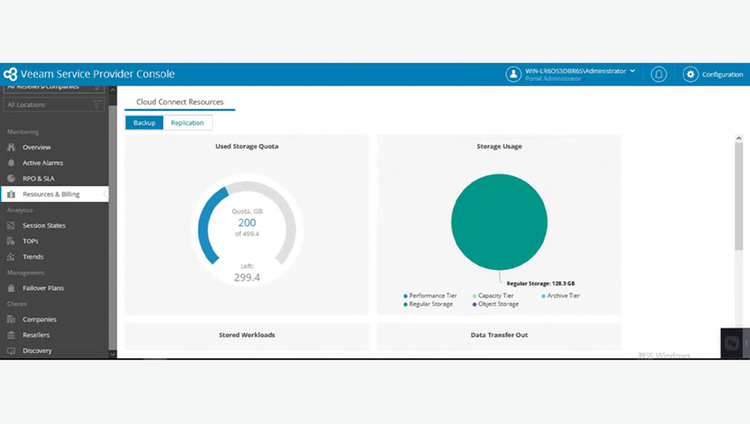The height and width of the screenshot is (424, 750).
Task: Open Active Alarms in the sidebar
Action: coord(43,163)
